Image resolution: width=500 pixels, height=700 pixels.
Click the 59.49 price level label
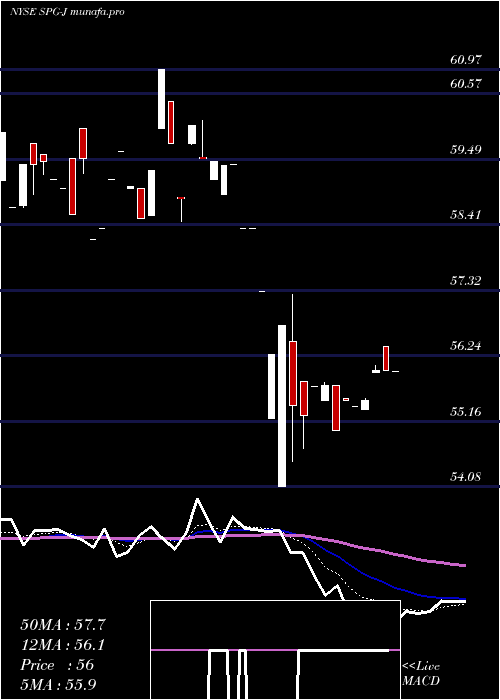point(466,149)
